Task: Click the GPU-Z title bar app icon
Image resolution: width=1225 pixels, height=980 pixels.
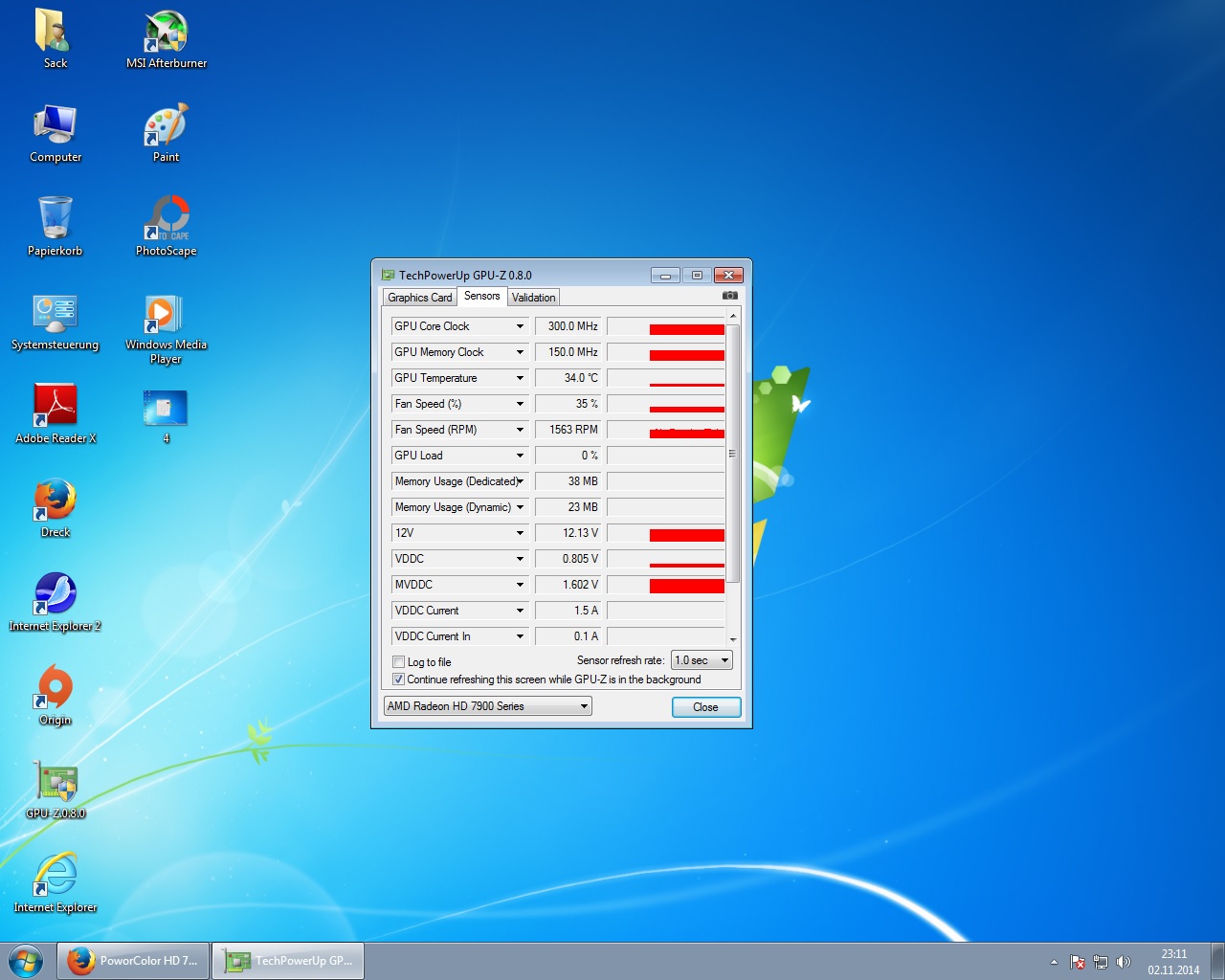Action: point(388,275)
